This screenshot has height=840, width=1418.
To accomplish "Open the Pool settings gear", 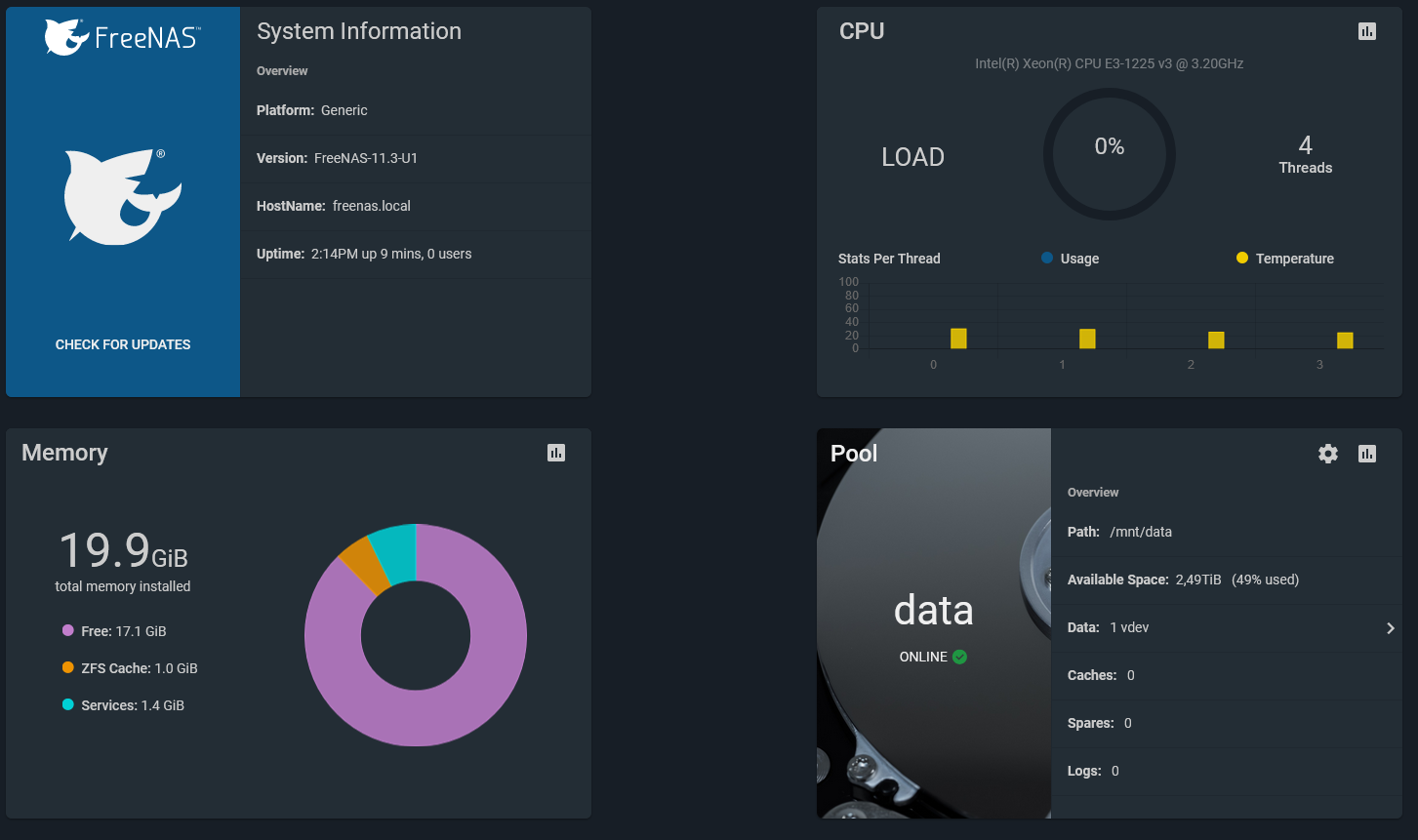I will pyautogui.click(x=1328, y=454).
